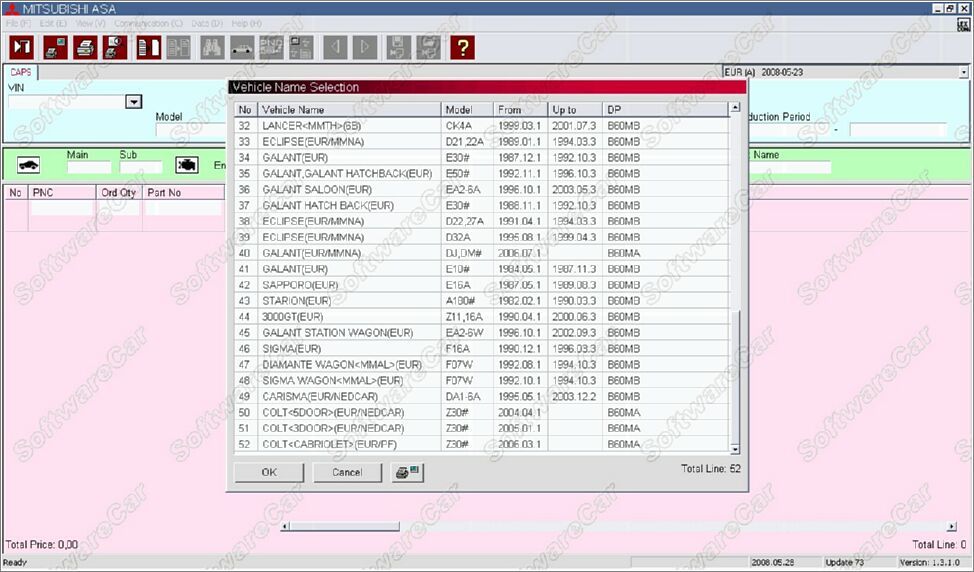Viewport: 974px width, 572px height.
Task: Click the document copy toolbar icon
Action: 148,47
